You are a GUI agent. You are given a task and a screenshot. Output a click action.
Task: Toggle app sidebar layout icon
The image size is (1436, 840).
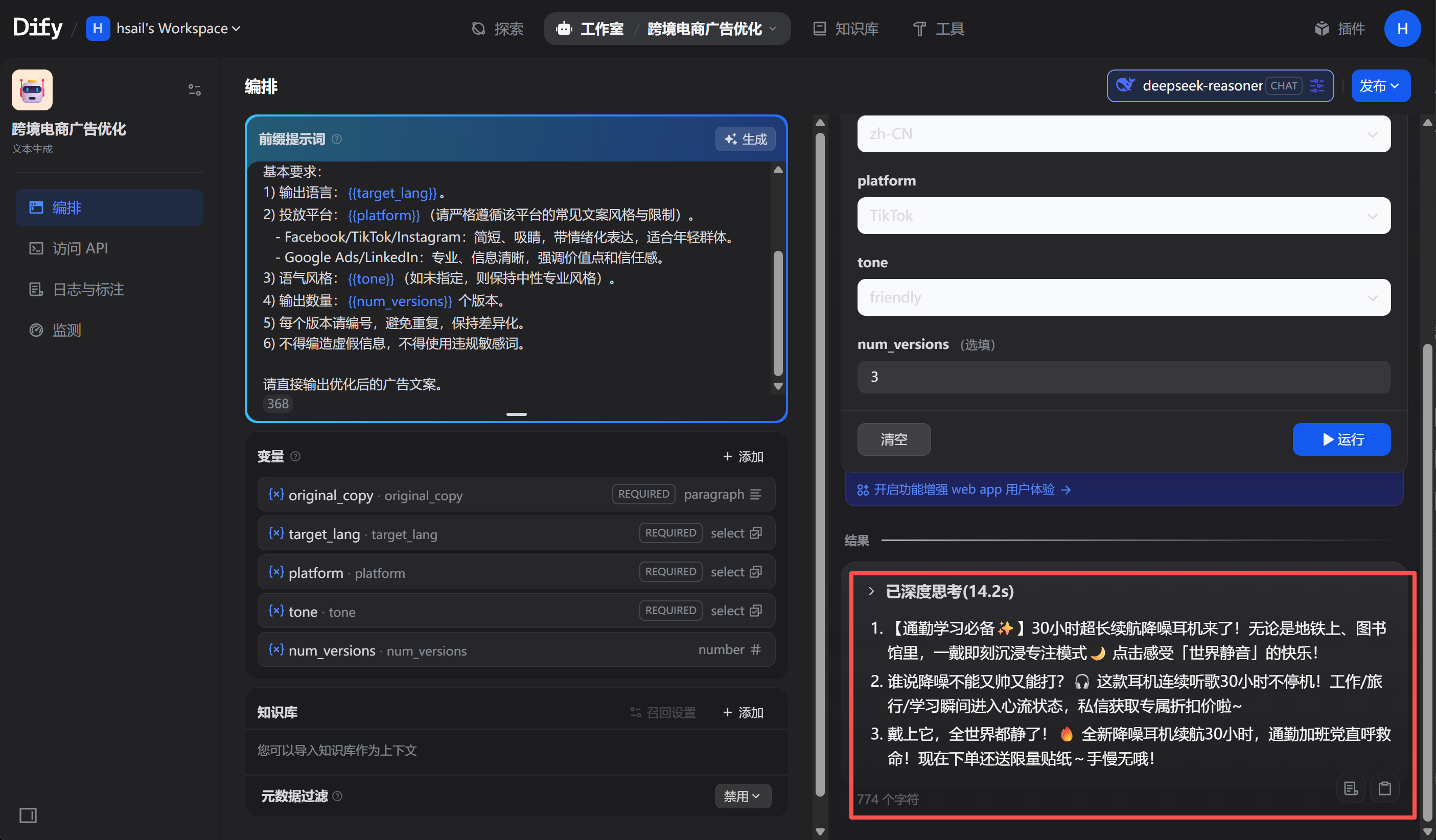[x=194, y=89]
